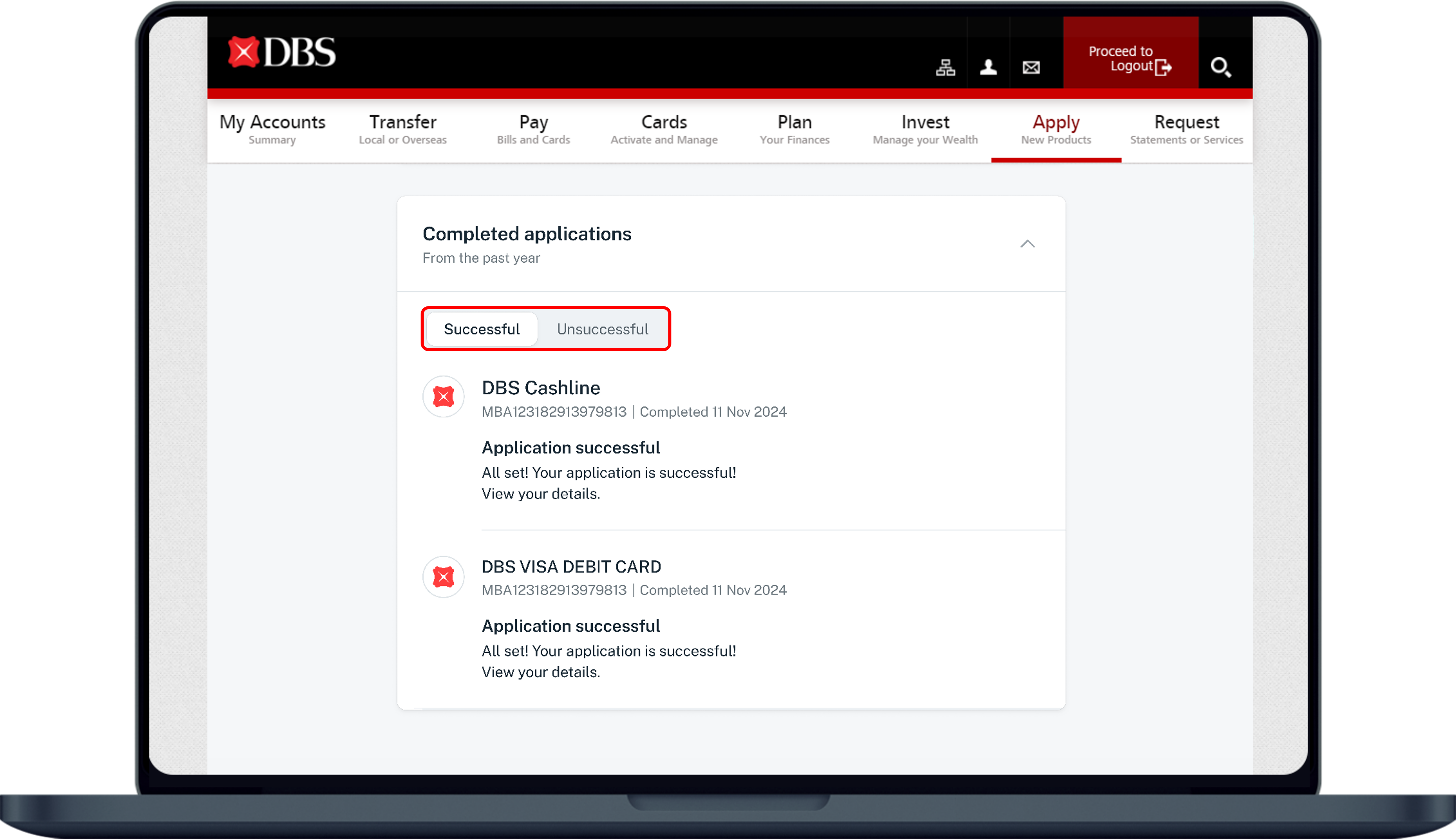The image size is (1456, 839).
Task: Click Proceed to Logout button
Action: pos(1131,53)
